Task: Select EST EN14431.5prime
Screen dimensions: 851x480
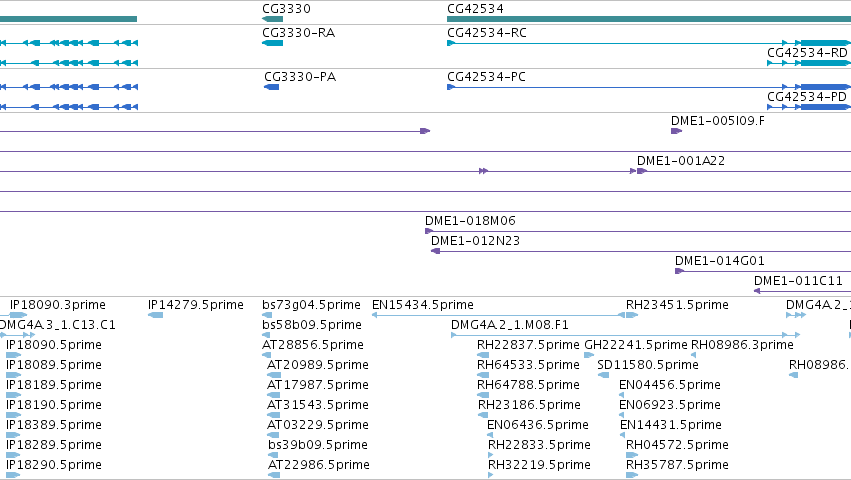Action: click(671, 425)
